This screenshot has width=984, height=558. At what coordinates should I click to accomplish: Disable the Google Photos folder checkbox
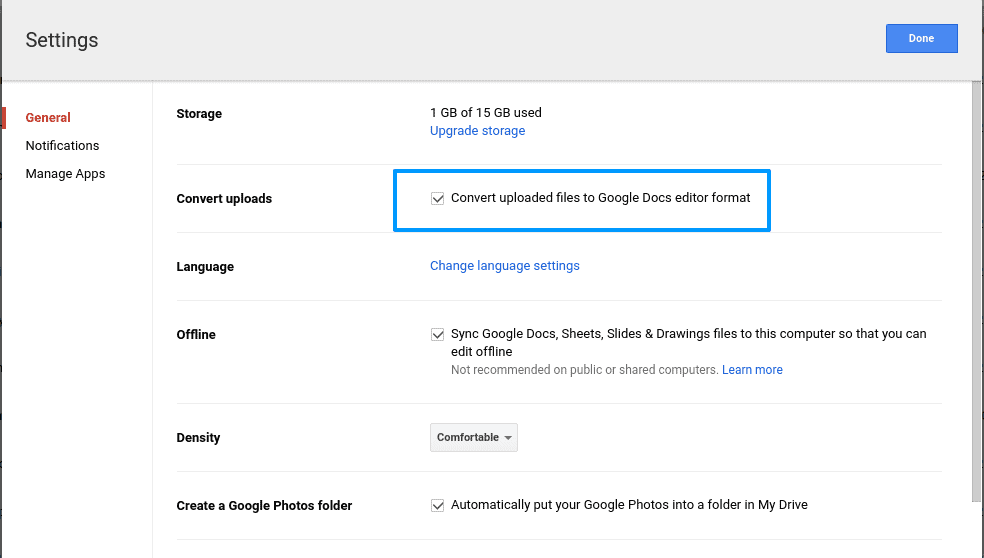437,506
